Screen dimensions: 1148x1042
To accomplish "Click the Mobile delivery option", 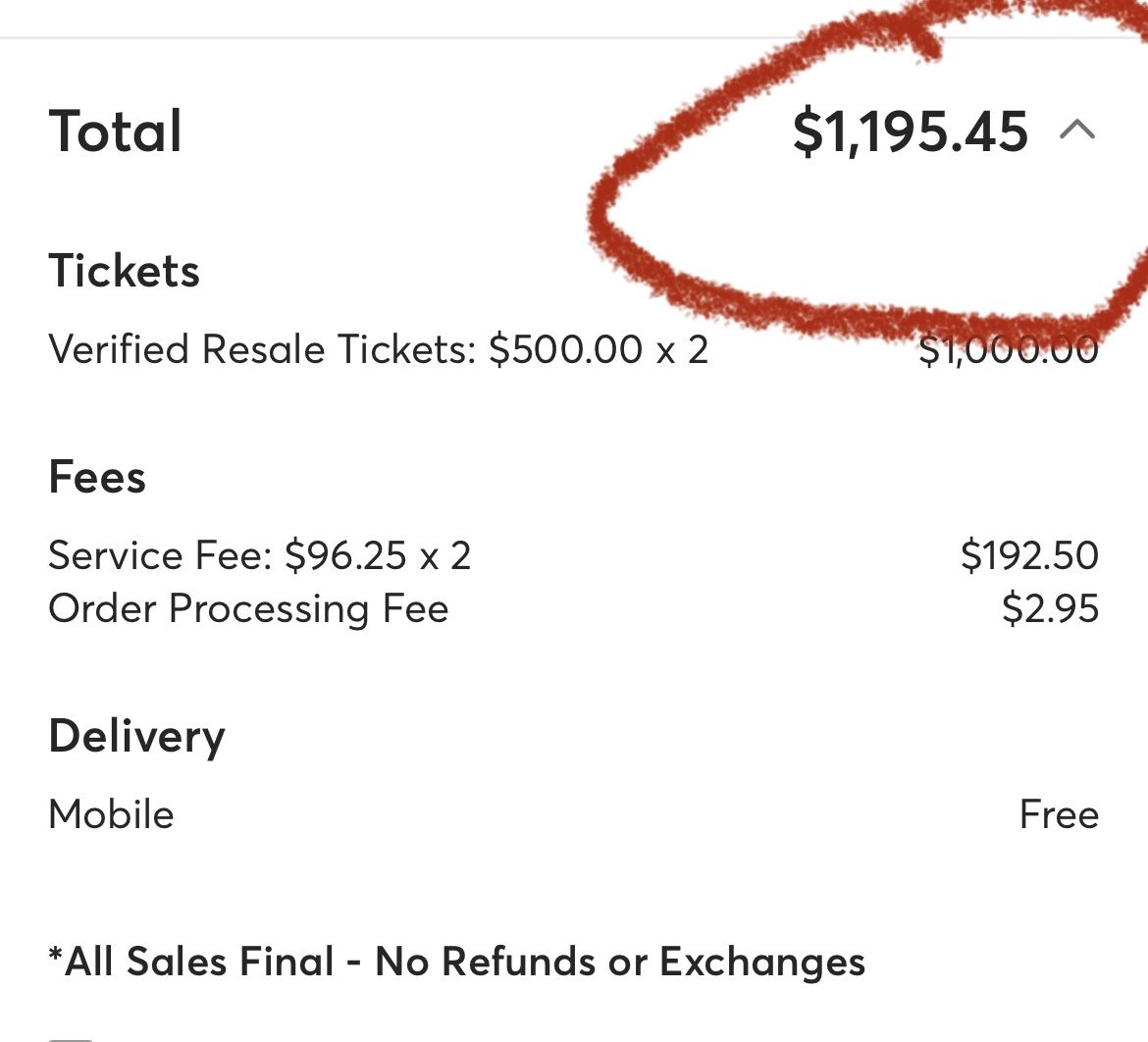I will coord(111,814).
